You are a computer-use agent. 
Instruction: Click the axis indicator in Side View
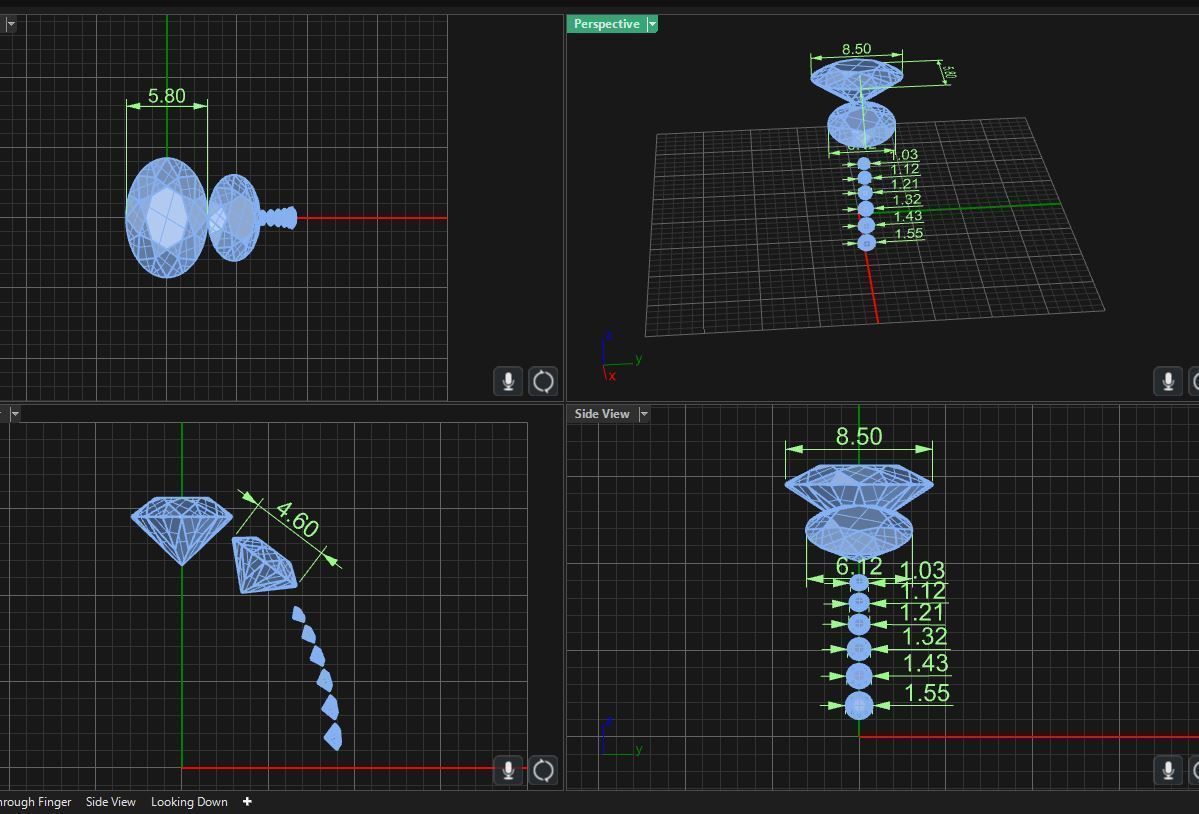point(621,738)
